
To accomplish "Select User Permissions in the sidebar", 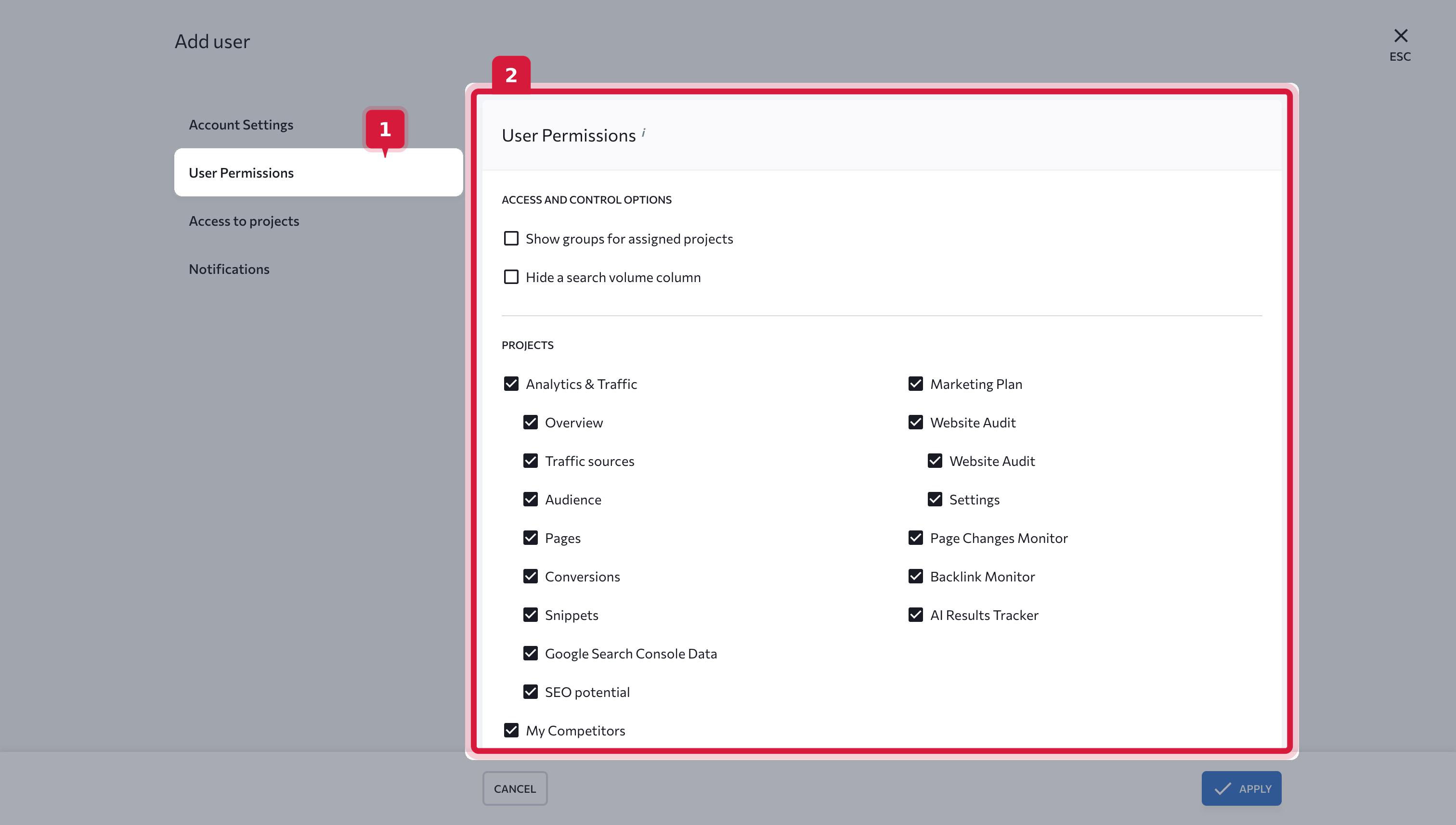I will tap(319, 172).
